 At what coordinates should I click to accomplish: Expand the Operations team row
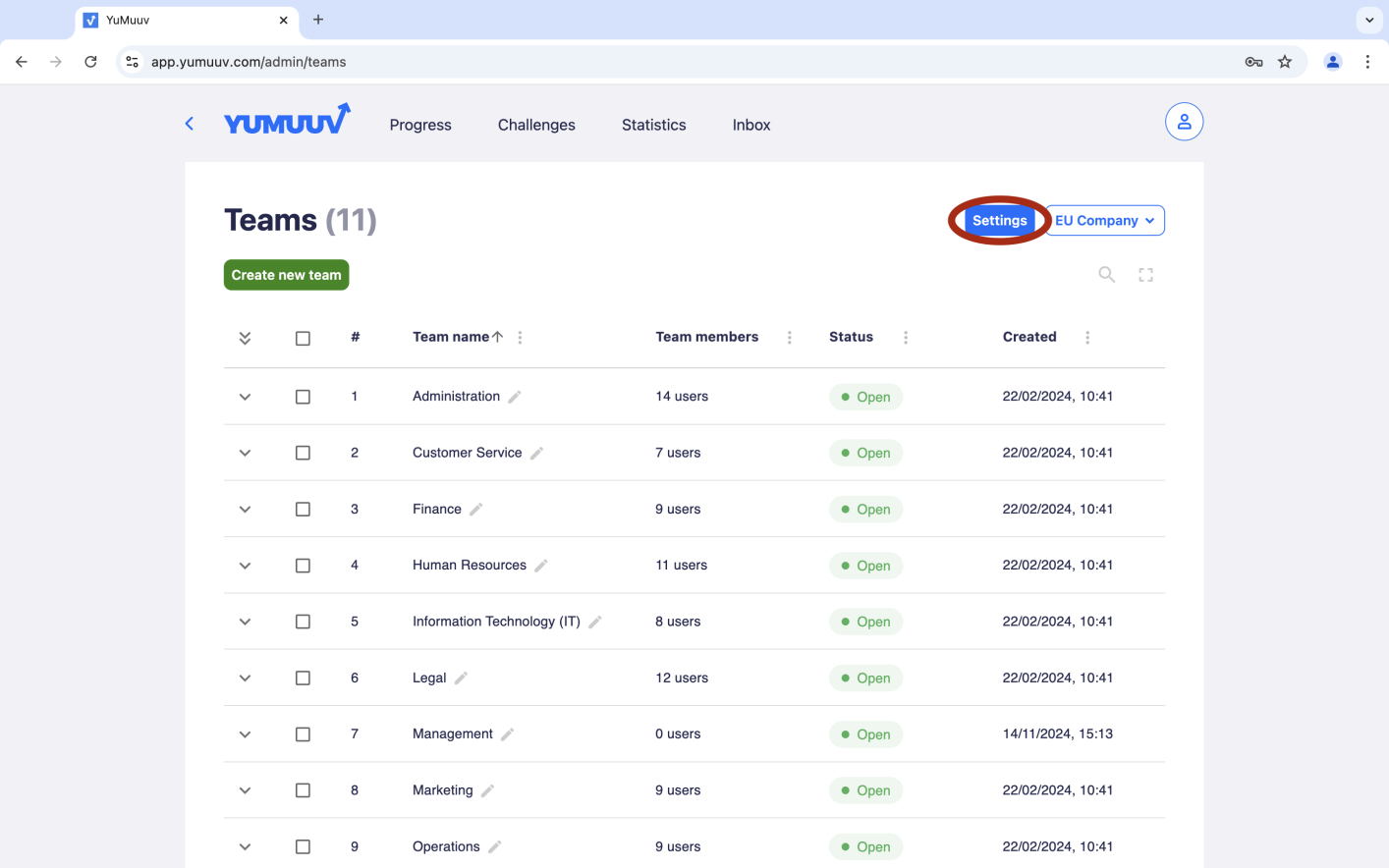point(245,847)
